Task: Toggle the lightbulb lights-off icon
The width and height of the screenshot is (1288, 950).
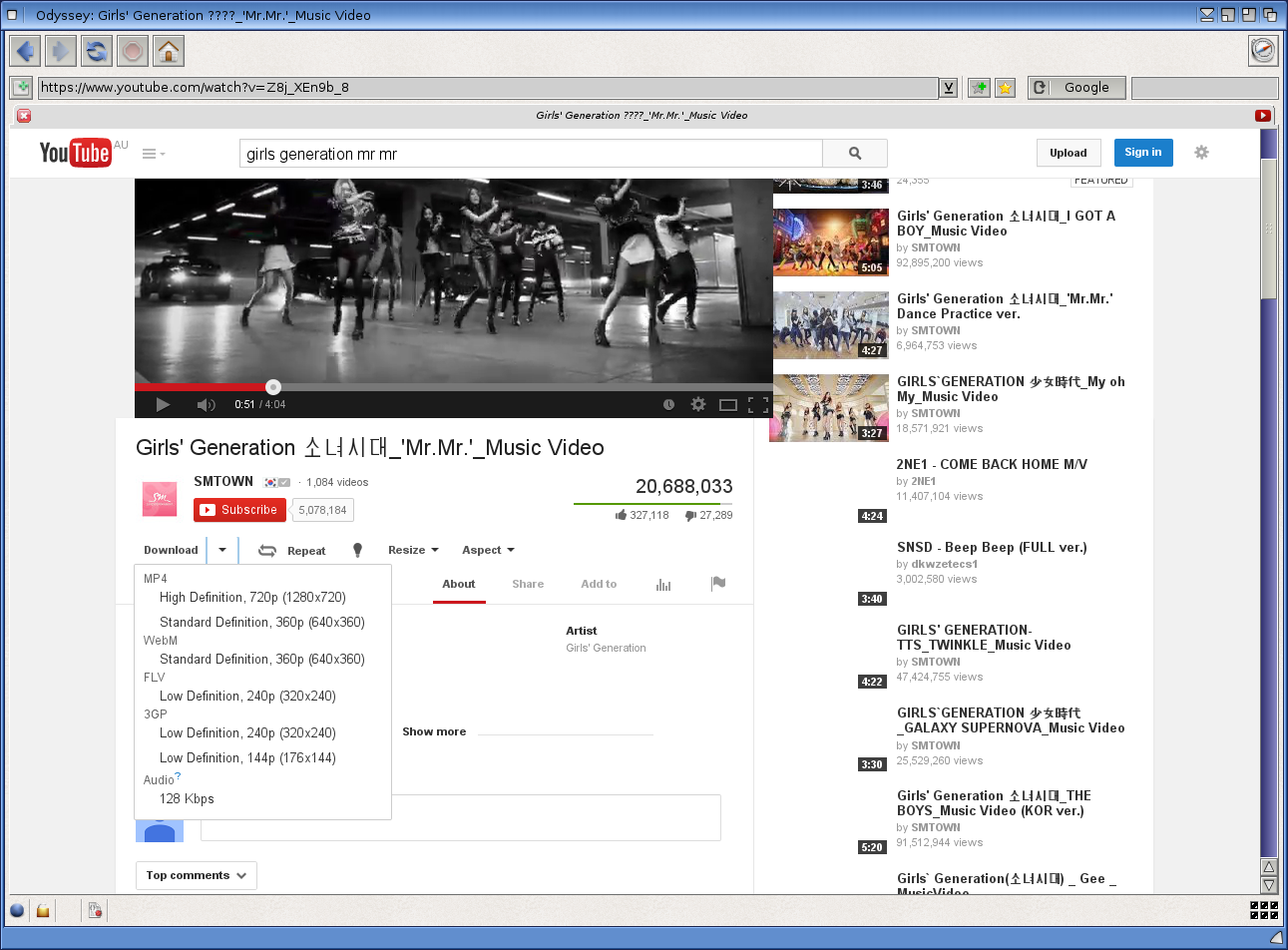Action: tap(357, 551)
